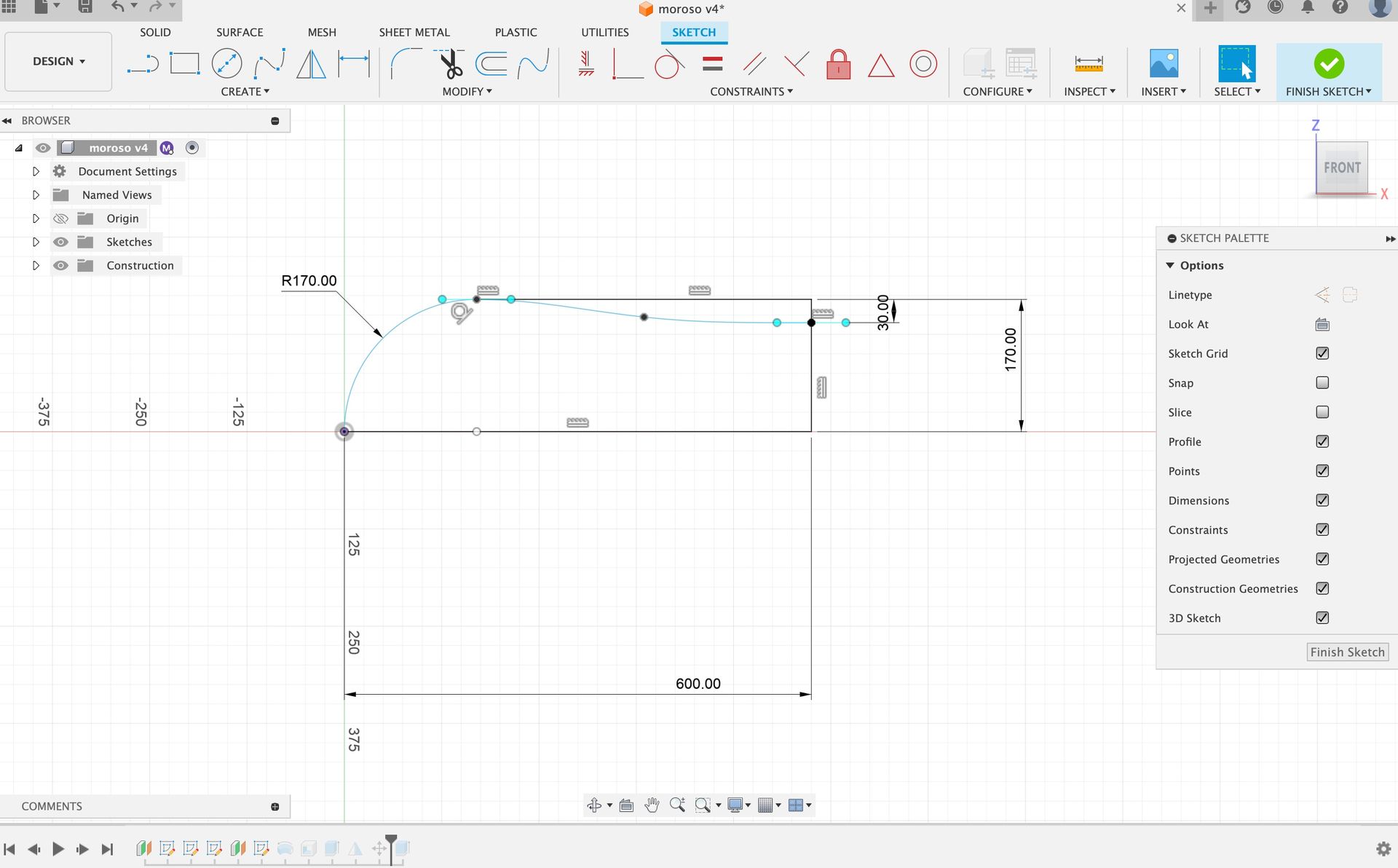This screenshot has height=868, width=1398.
Task: Click the Look At icon in palette
Action: pyautogui.click(x=1322, y=325)
